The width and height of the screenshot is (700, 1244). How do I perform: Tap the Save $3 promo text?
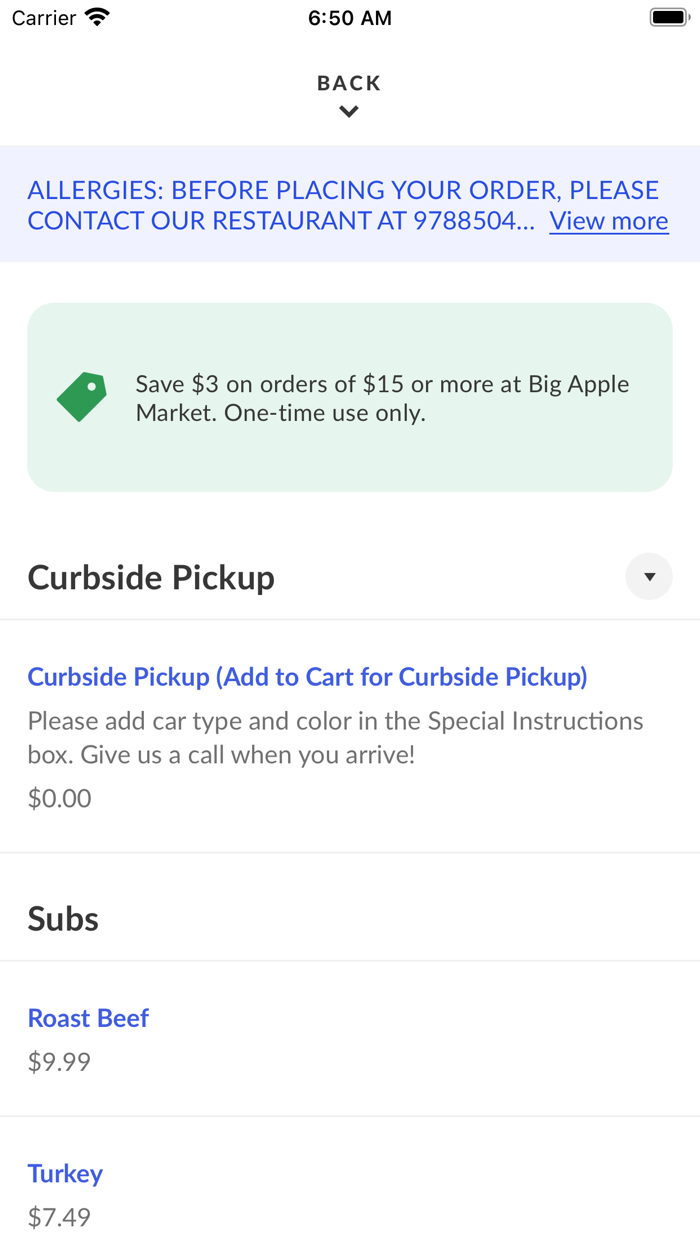coord(382,398)
